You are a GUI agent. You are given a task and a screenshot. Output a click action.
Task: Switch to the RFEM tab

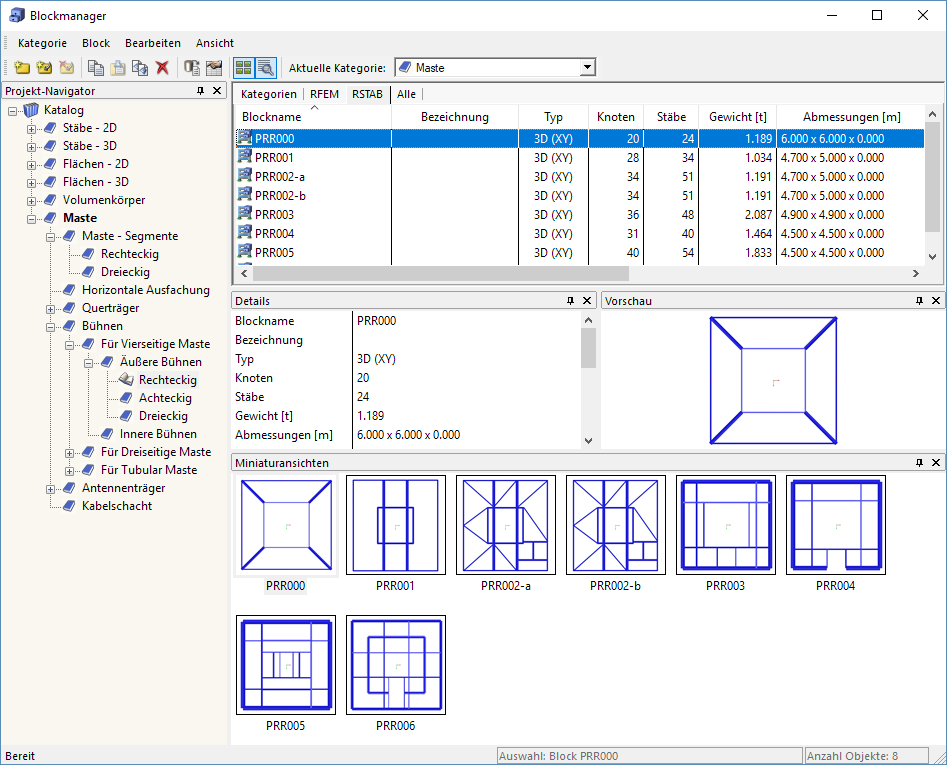[x=324, y=94]
